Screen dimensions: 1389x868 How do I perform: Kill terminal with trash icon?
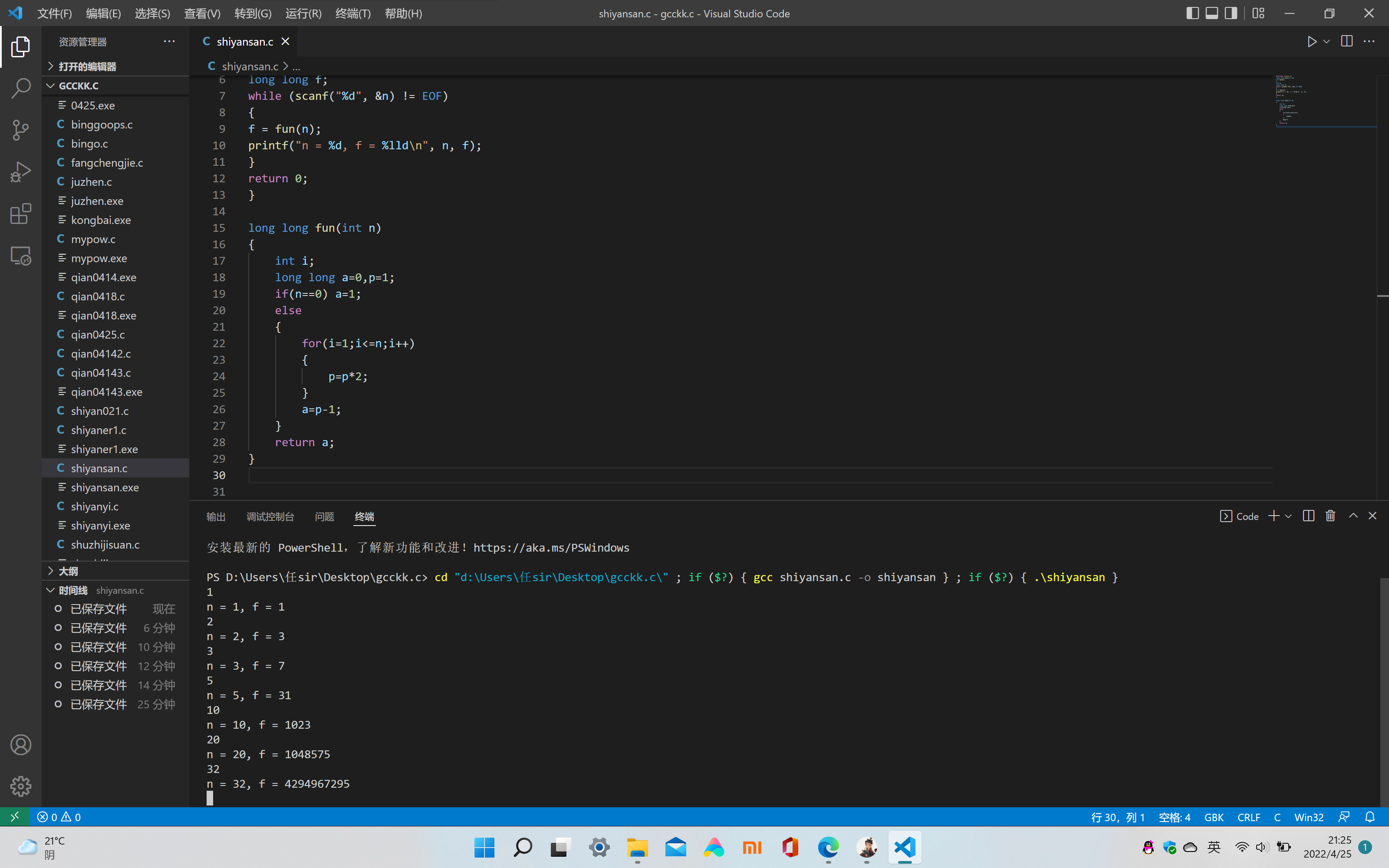click(x=1330, y=516)
